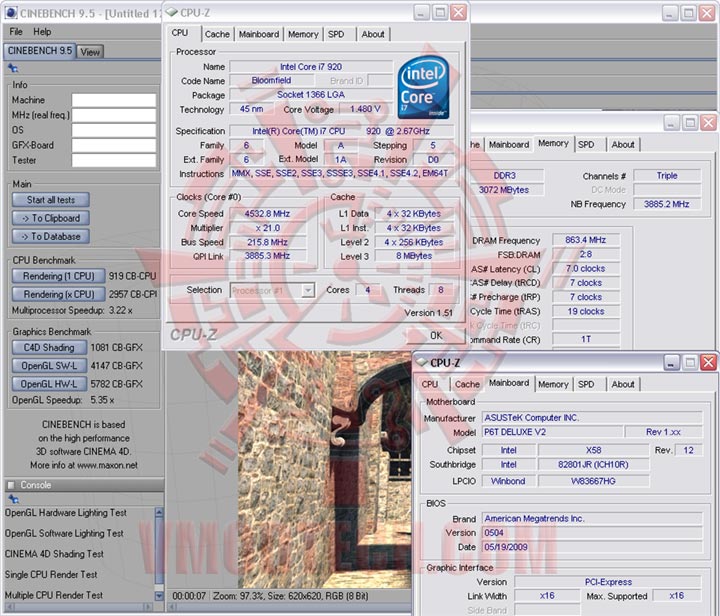Select About tab in CPU-Z Mainboard window
720x616 pixels.
(x=623, y=384)
